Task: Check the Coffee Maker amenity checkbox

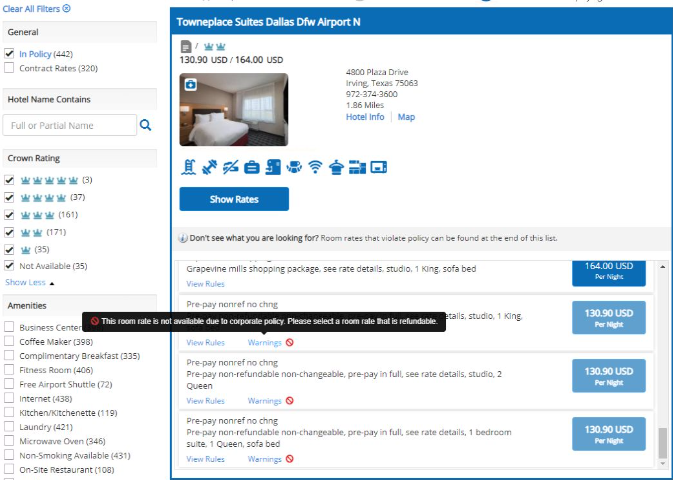Action: (9, 341)
